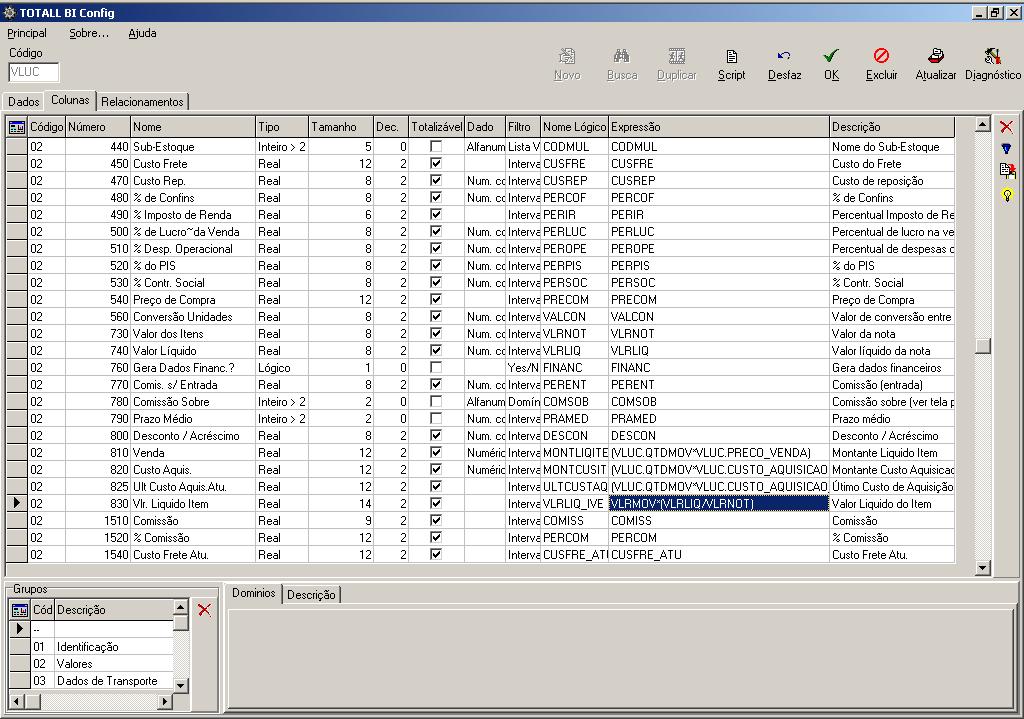Click the red X beside the columns grid
The image size is (1024, 719).
coord(1006,127)
